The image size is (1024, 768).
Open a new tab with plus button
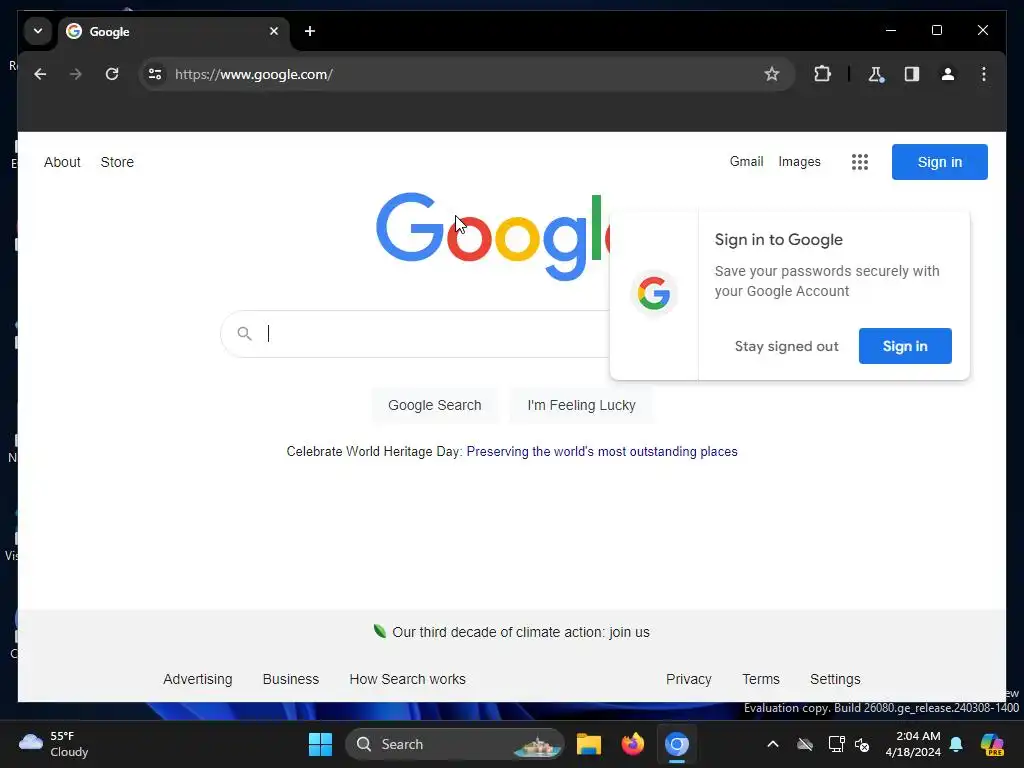pyautogui.click(x=310, y=31)
